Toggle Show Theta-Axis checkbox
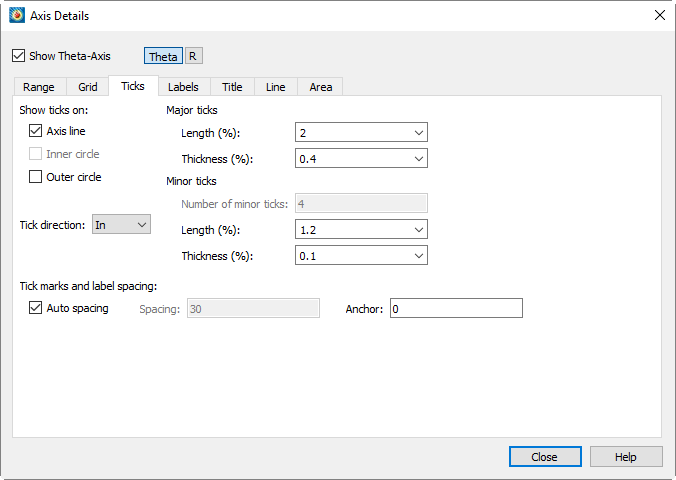This screenshot has height=480, width=676. coord(19,56)
